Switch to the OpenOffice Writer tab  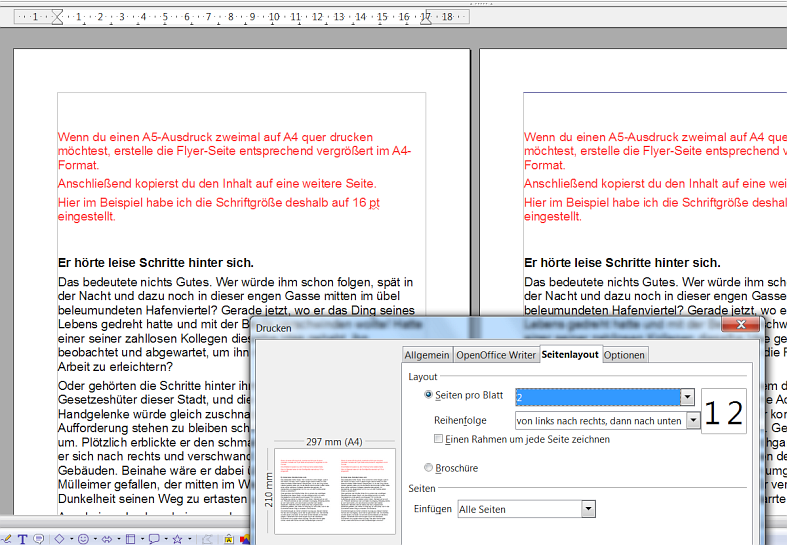496,355
